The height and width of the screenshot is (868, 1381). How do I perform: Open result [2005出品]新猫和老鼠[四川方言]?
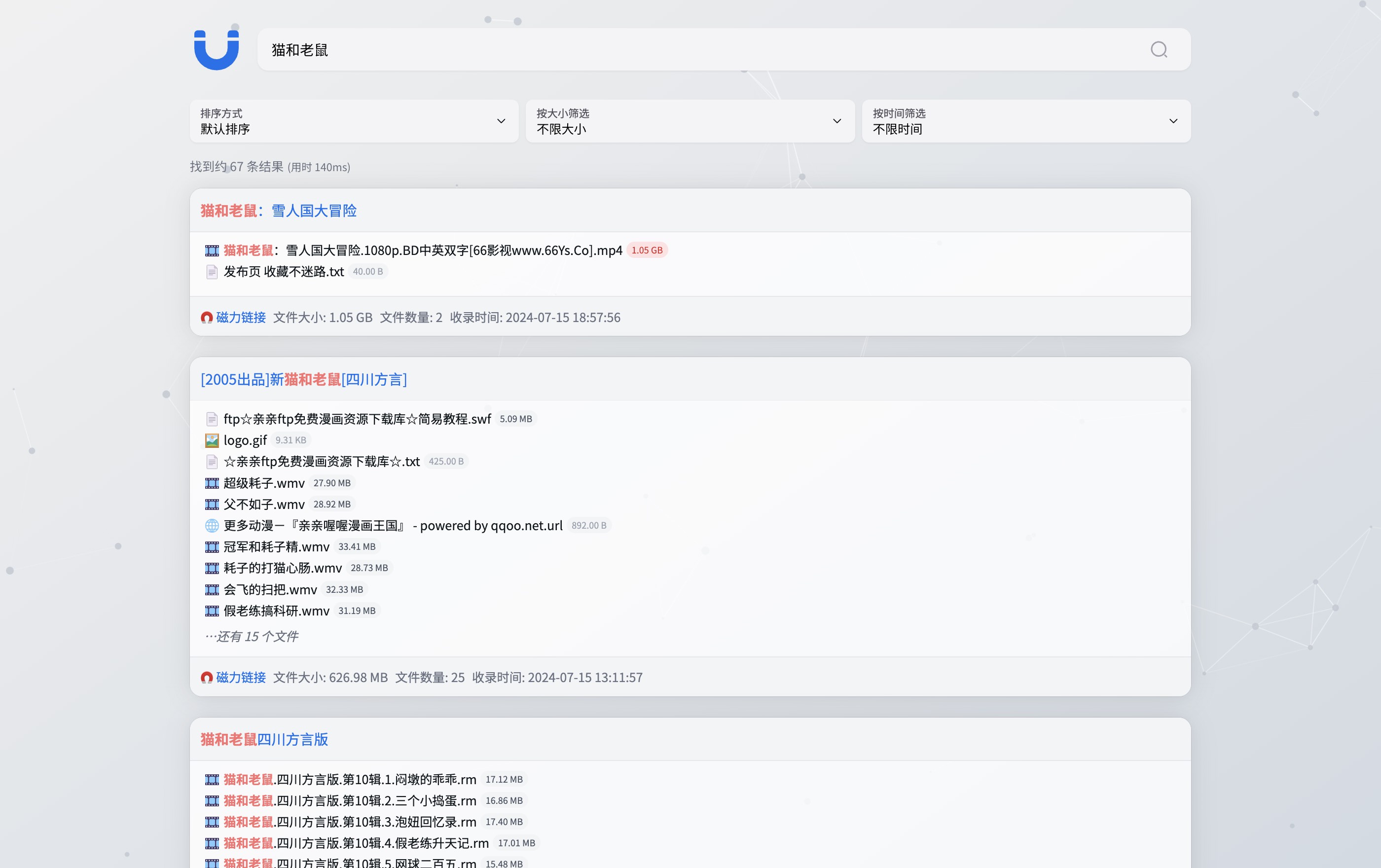tap(304, 380)
